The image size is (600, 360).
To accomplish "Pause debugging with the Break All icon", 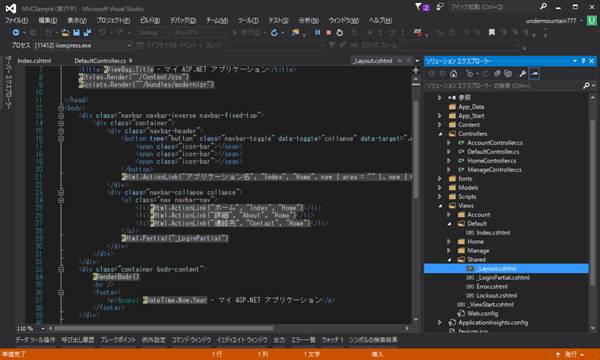I will tap(317, 33).
